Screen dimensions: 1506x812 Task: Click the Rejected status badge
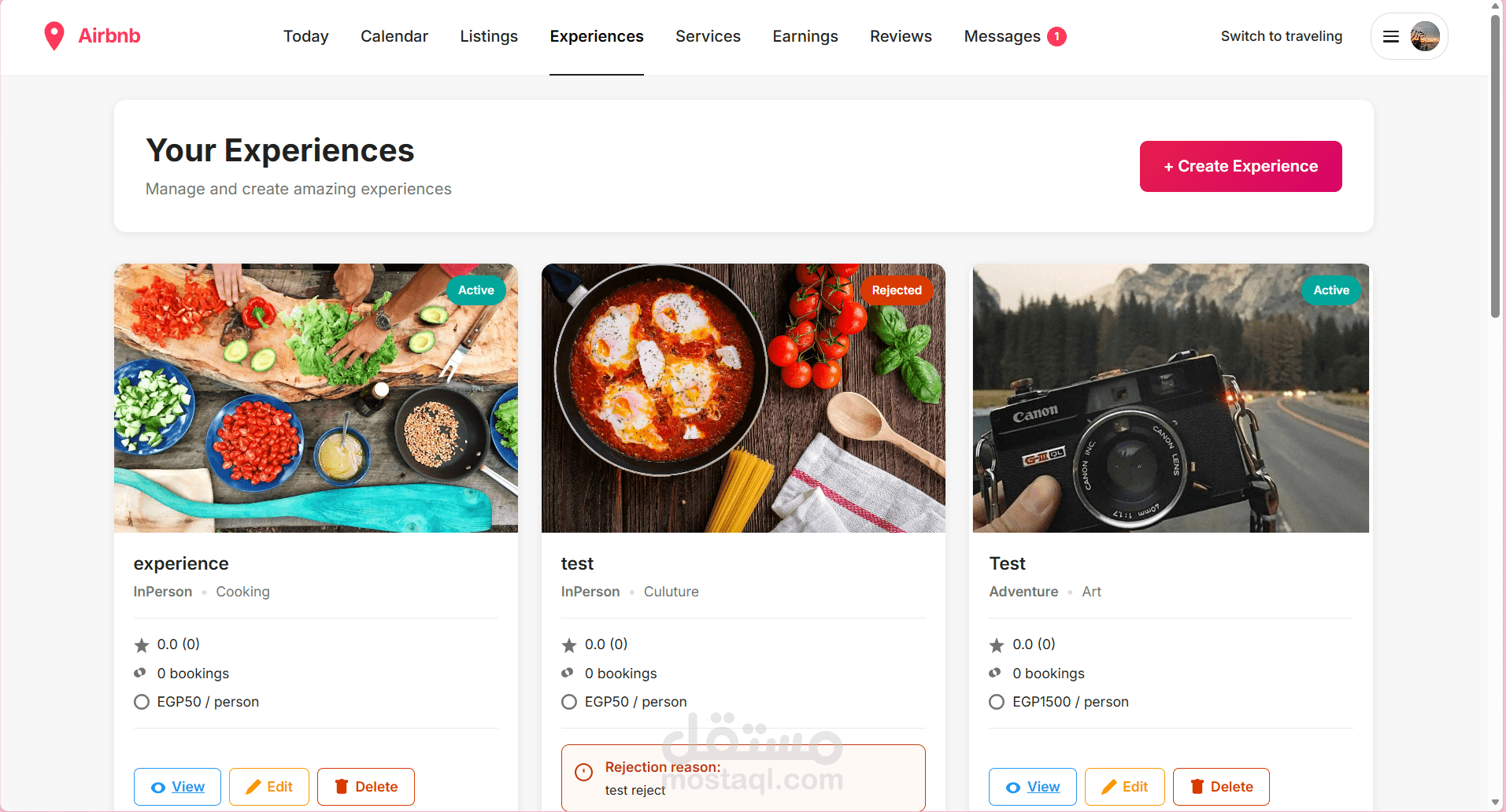coord(897,290)
